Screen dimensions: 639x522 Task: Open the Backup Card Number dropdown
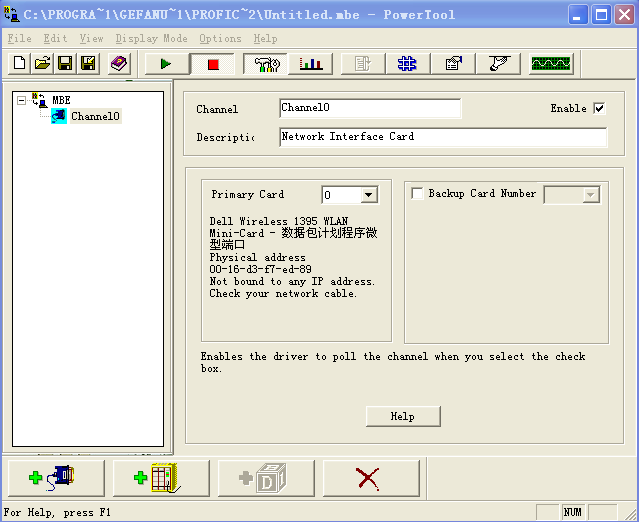591,195
